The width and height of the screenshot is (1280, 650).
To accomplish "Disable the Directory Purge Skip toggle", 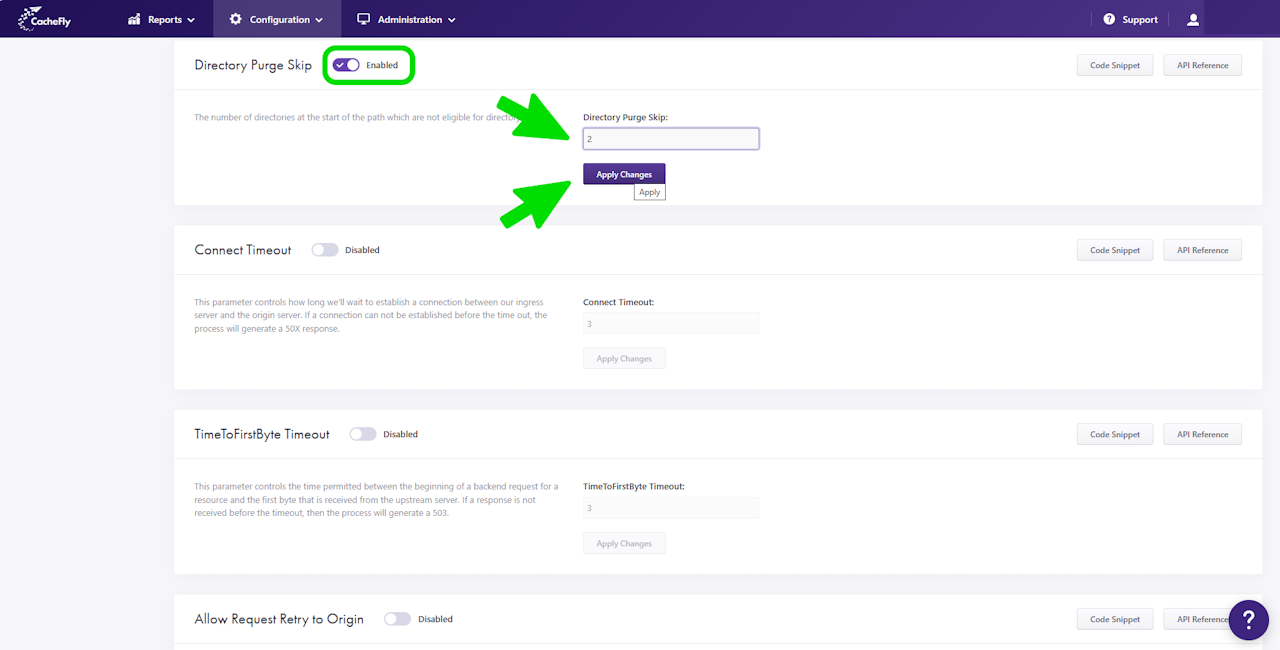I will (347, 65).
